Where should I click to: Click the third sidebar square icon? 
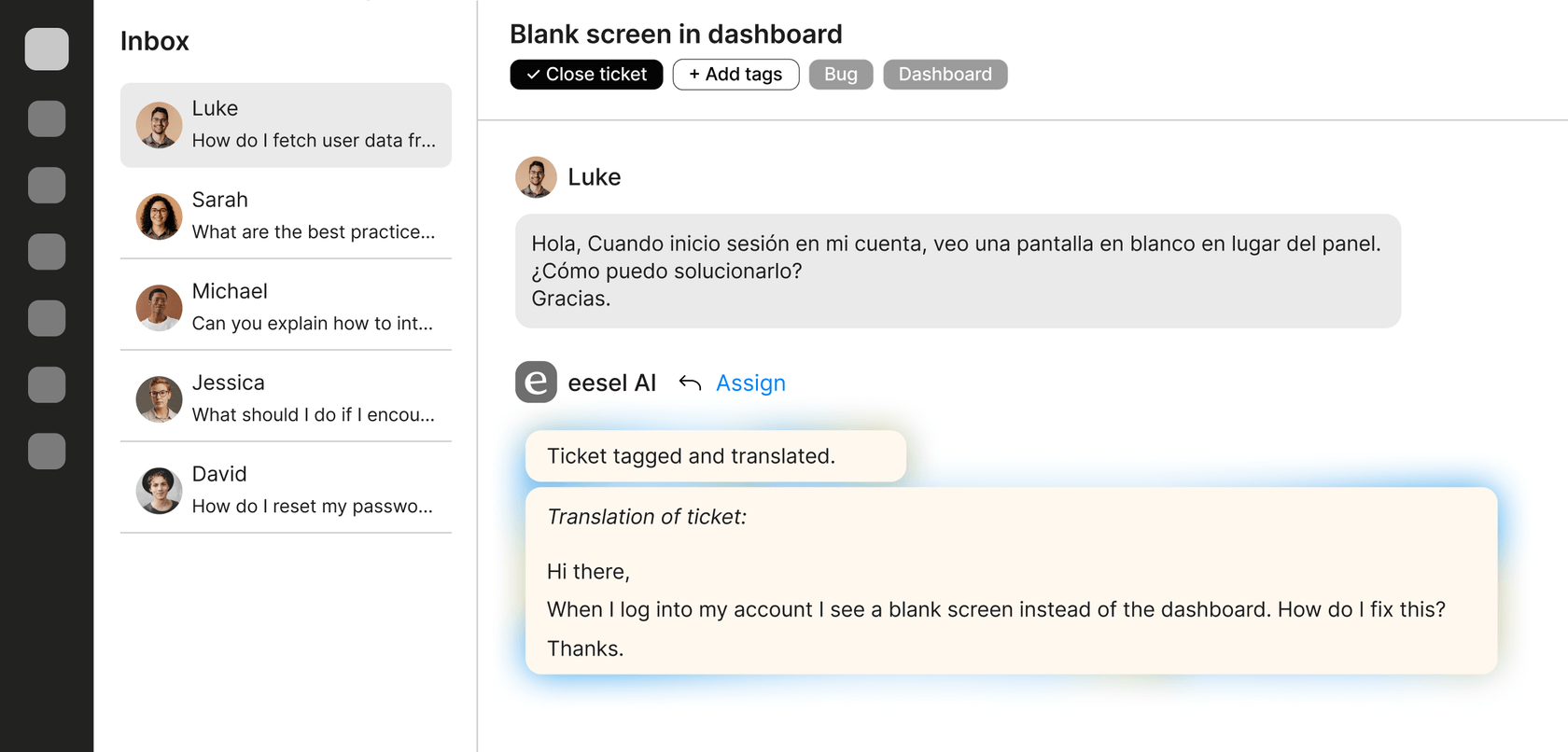click(47, 185)
